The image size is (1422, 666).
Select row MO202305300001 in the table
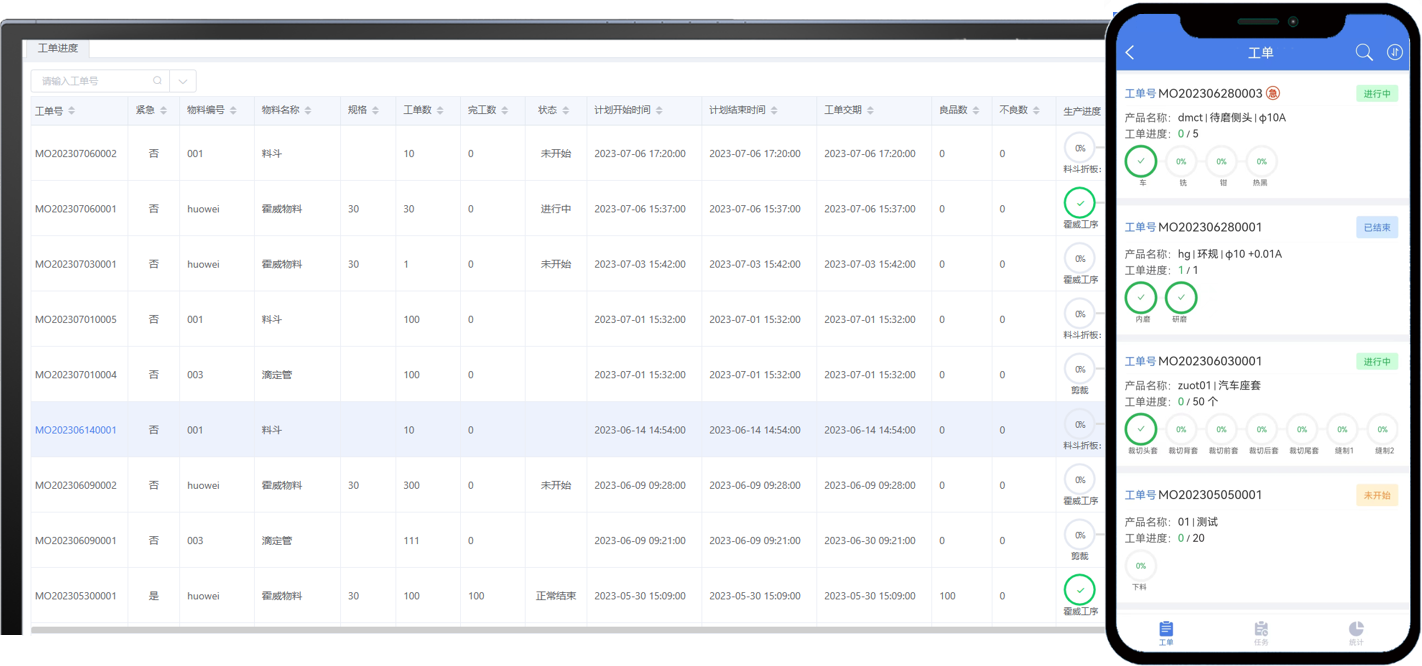point(568,596)
